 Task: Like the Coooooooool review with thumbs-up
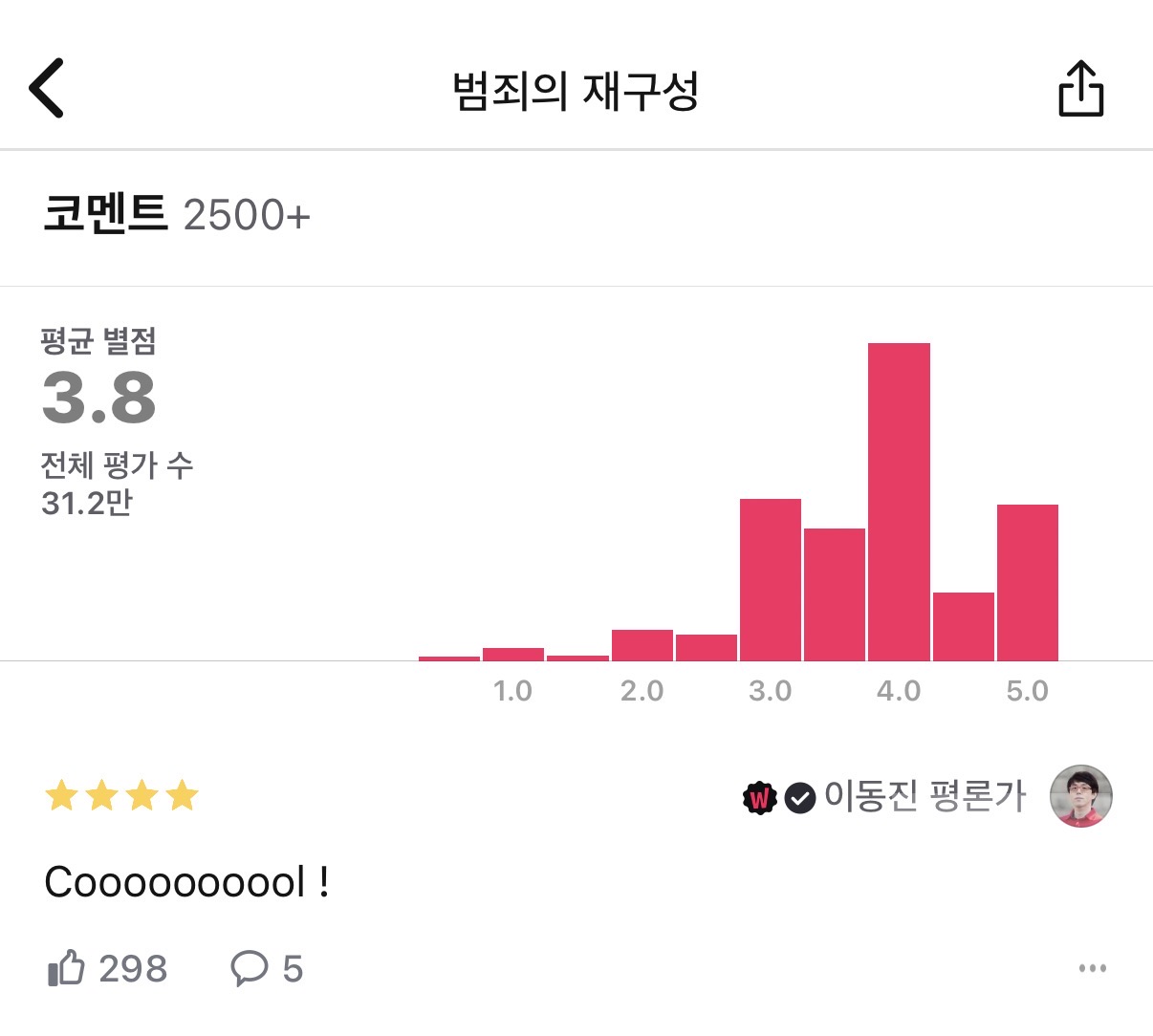(x=66, y=968)
